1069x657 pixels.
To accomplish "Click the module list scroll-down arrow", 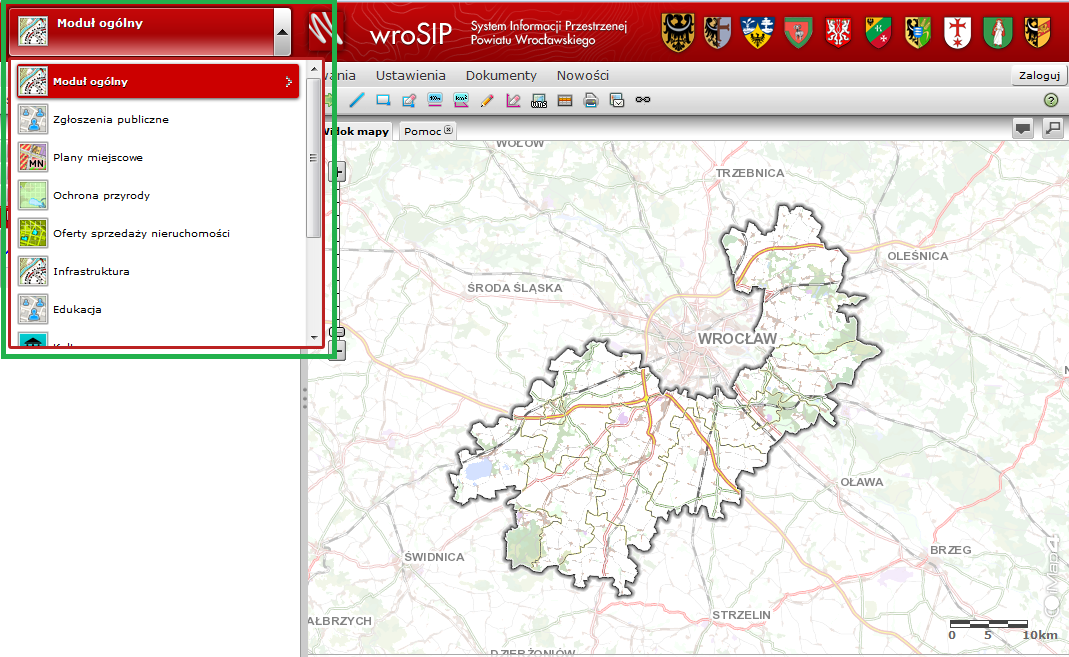I will (x=314, y=337).
